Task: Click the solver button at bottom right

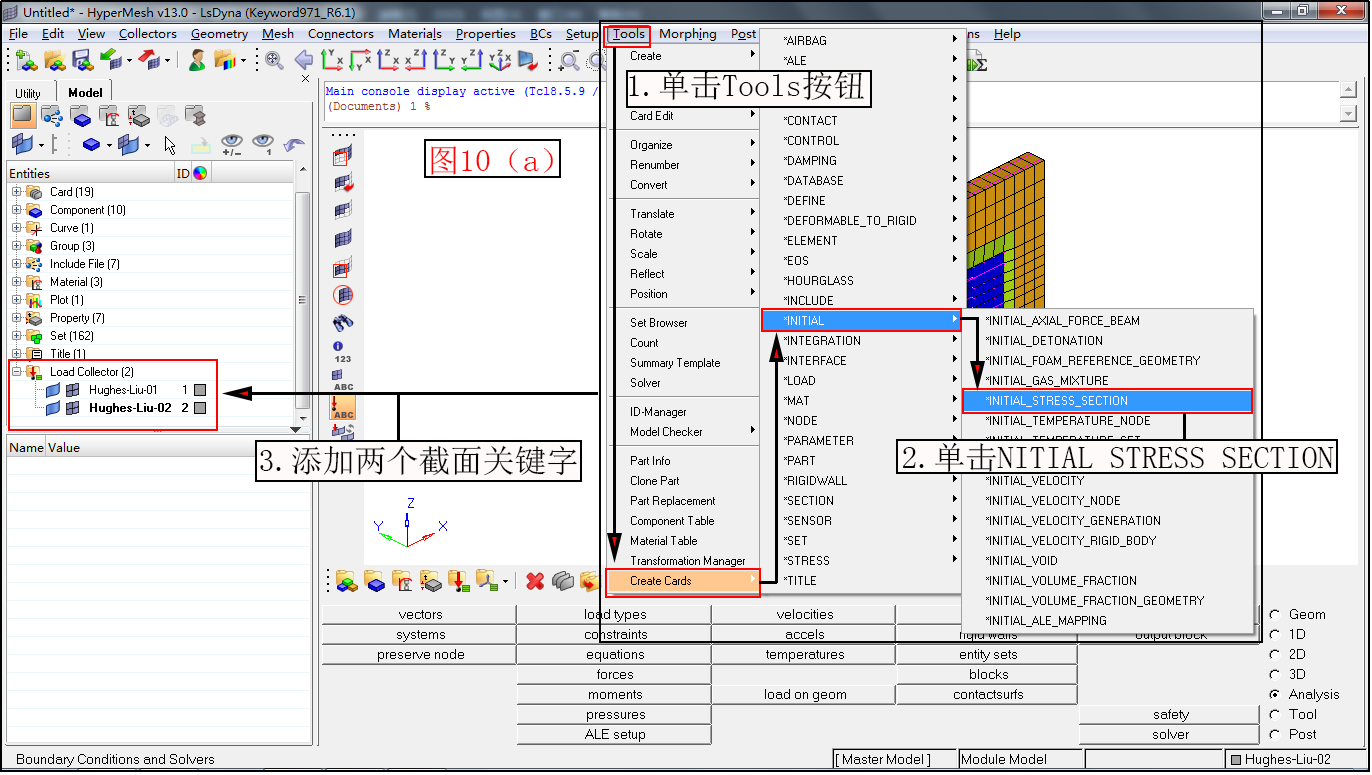Action: click(1168, 734)
